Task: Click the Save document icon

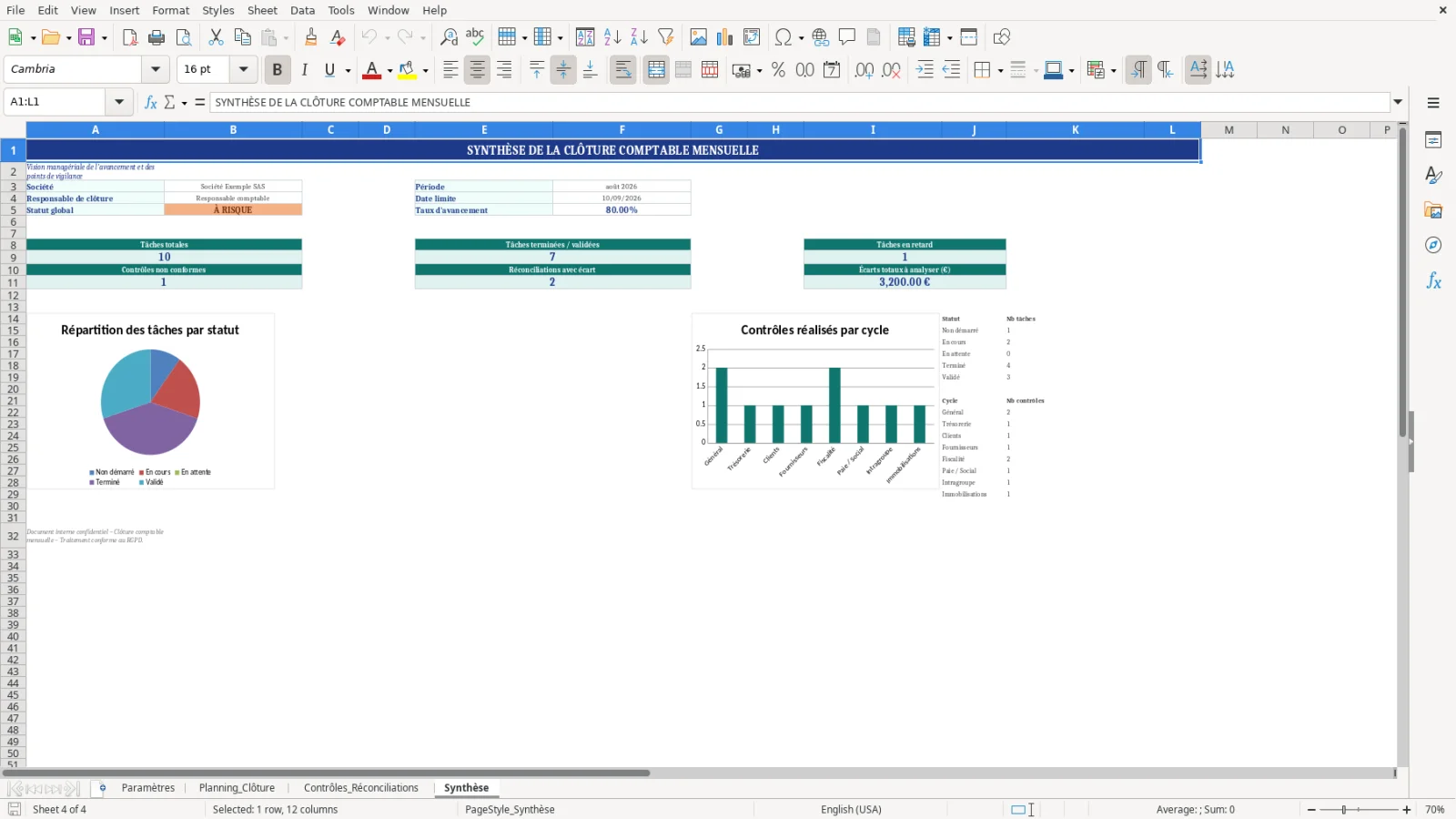Action: [86, 37]
